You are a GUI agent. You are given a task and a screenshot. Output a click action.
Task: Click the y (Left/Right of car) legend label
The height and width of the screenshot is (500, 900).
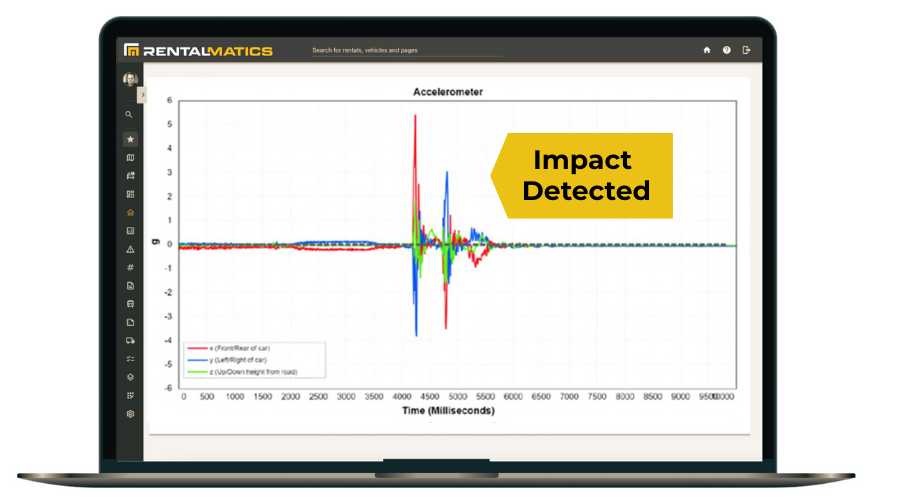[238, 361]
